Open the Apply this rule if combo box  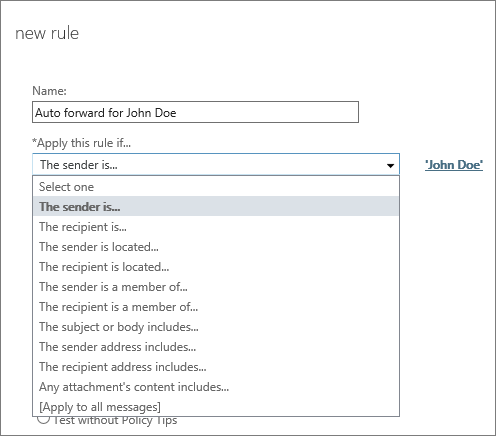[x=216, y=164]
